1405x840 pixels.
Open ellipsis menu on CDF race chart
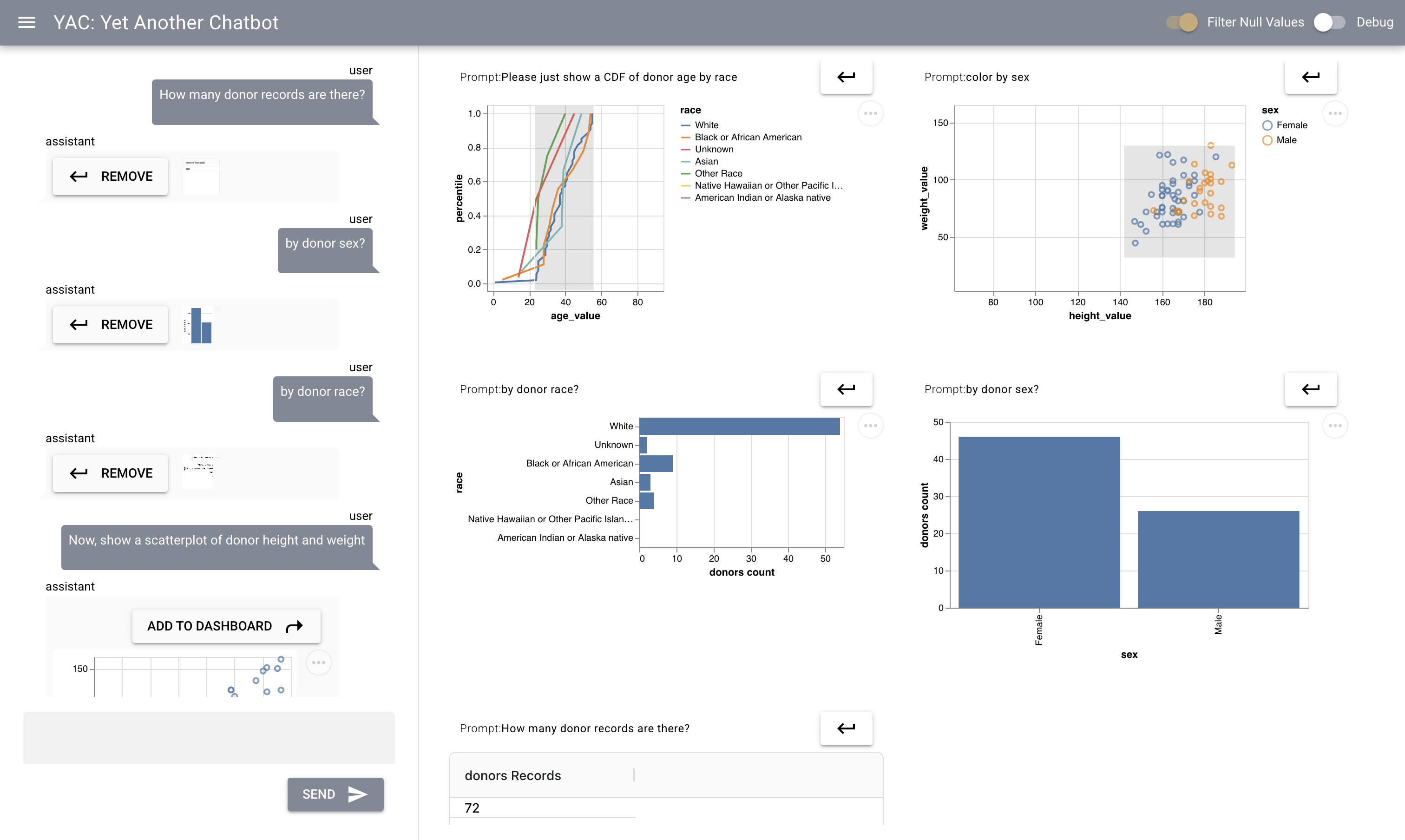(x=870, y=114)
